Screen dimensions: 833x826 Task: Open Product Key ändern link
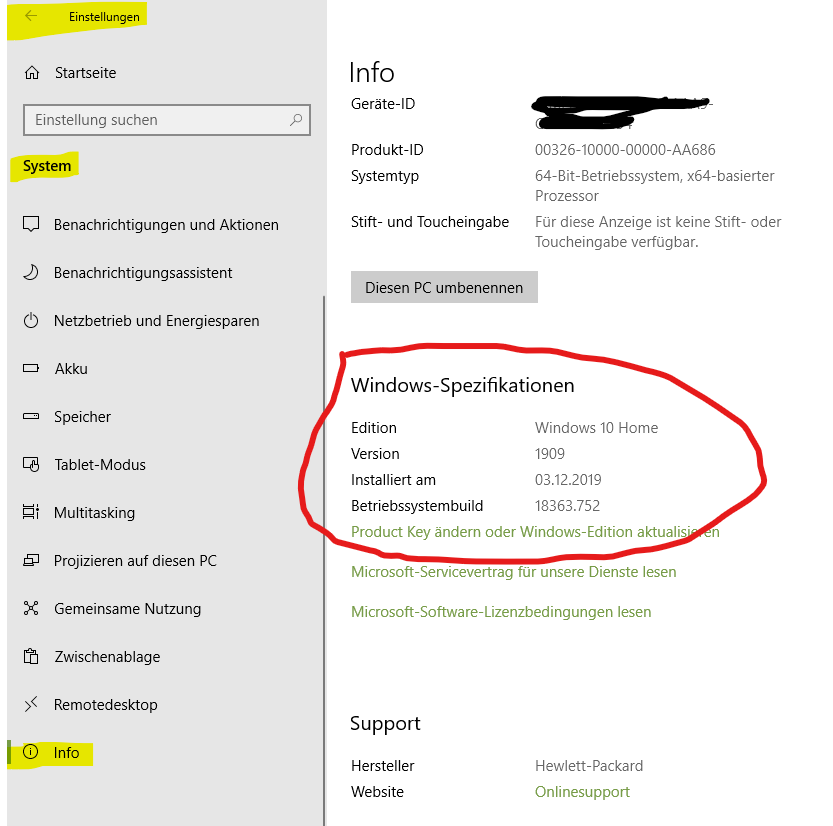[535, 532]
